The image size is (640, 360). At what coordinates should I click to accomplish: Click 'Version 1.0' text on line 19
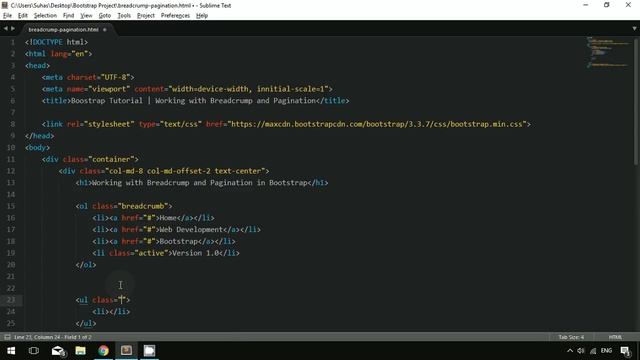(196, 253)
